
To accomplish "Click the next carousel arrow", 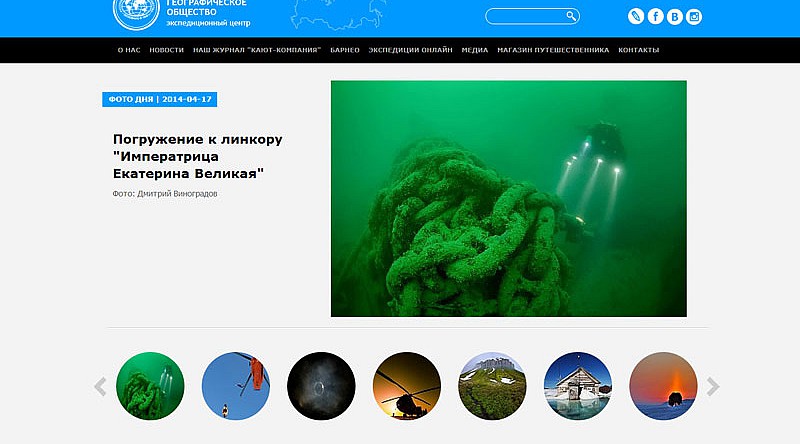I will (x=713, y=386).
